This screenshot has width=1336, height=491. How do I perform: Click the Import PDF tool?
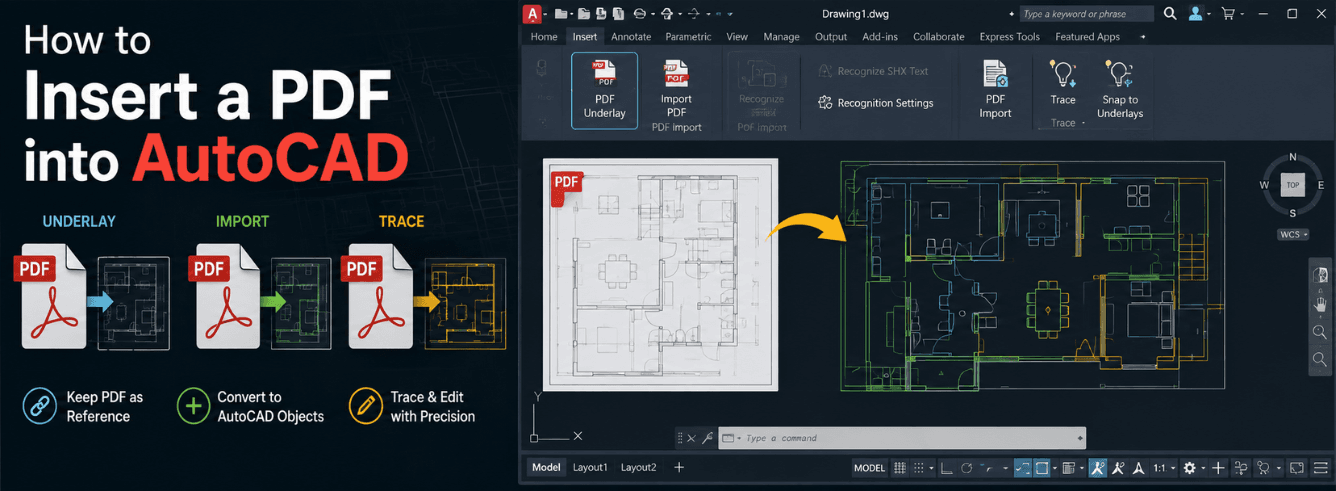point(676,90)
